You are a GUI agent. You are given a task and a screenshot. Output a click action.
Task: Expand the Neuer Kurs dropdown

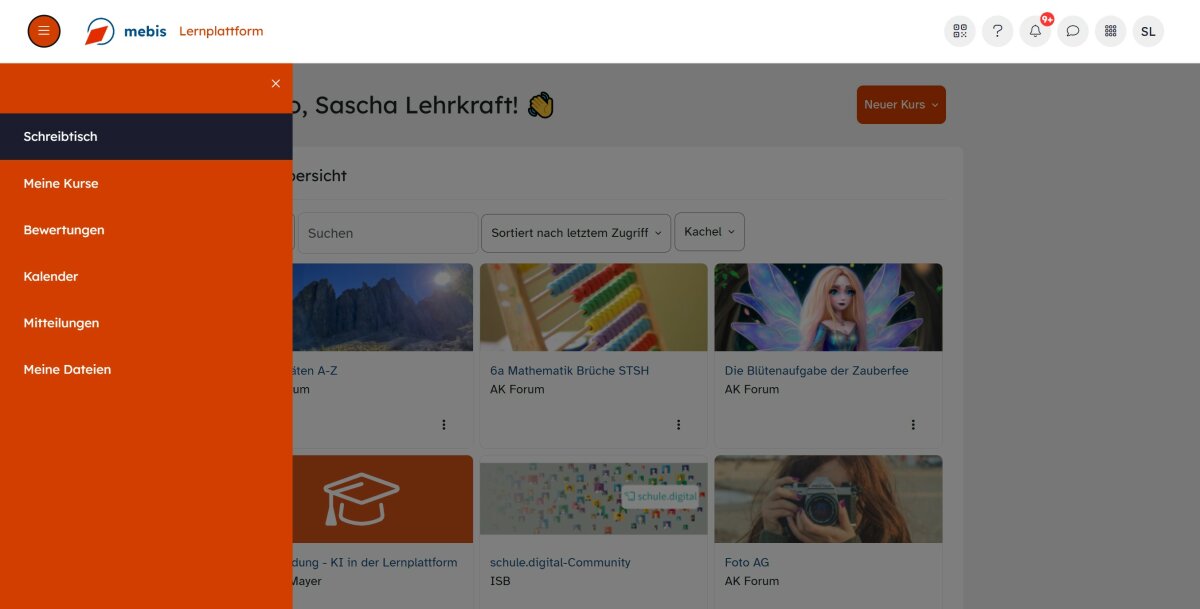(901, 105)
